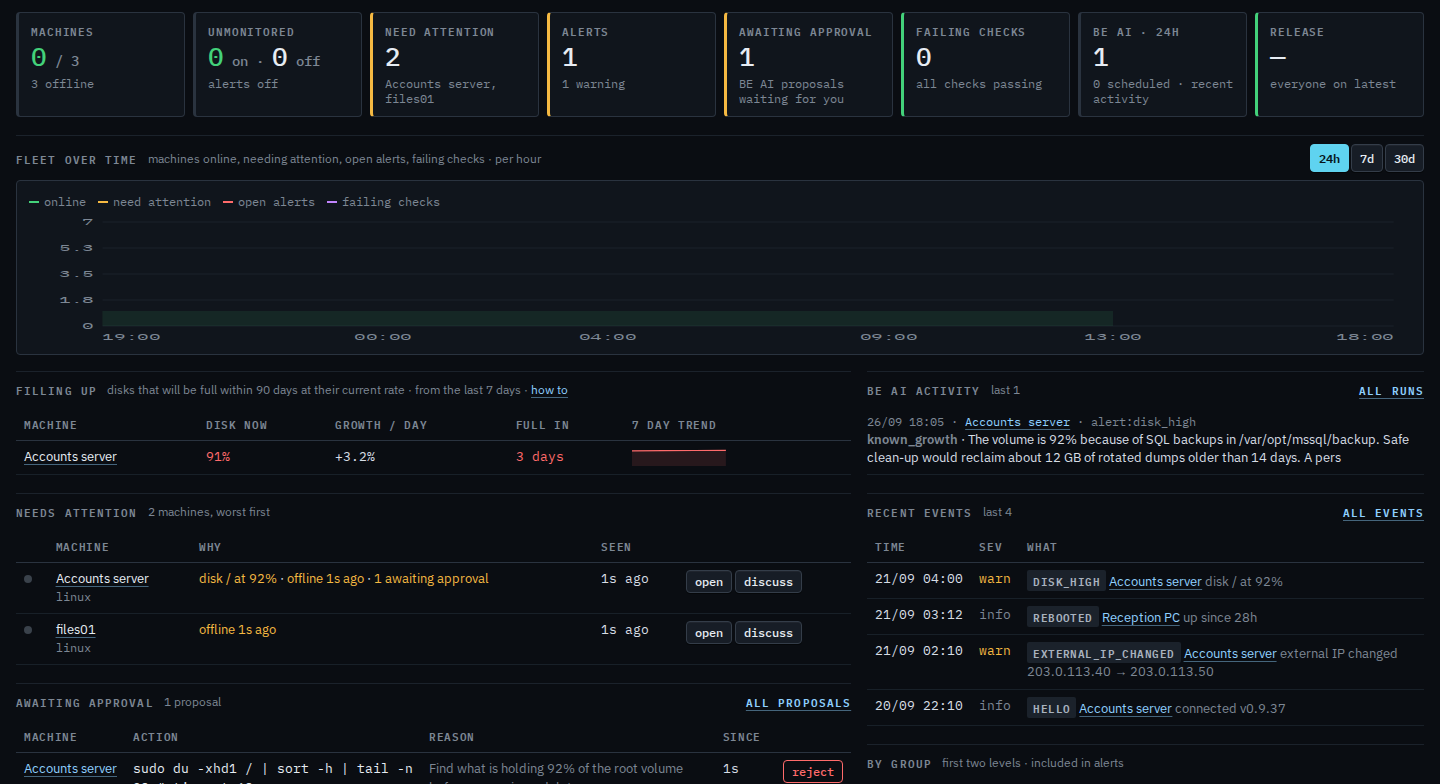This screenshot has width=1440, height=784.
Task: Open the Awaiting Approval summary card
Action: coord(809,64)
